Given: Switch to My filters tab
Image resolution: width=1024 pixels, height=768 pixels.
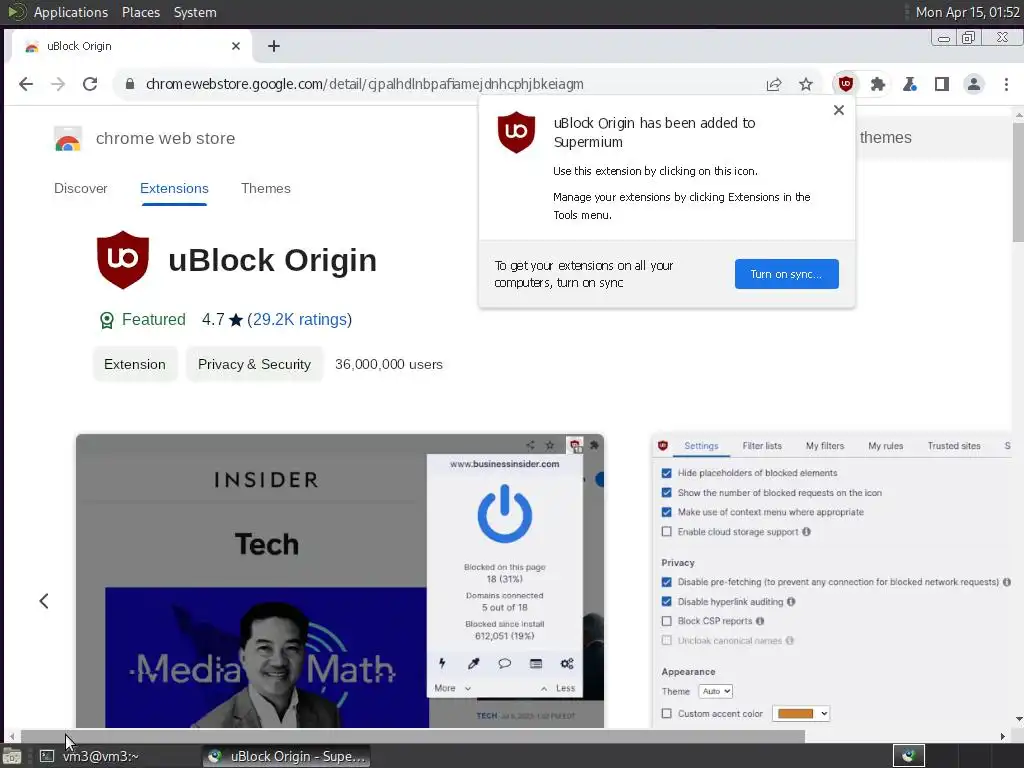Looking at the screenshot, I should pos(825,446).
